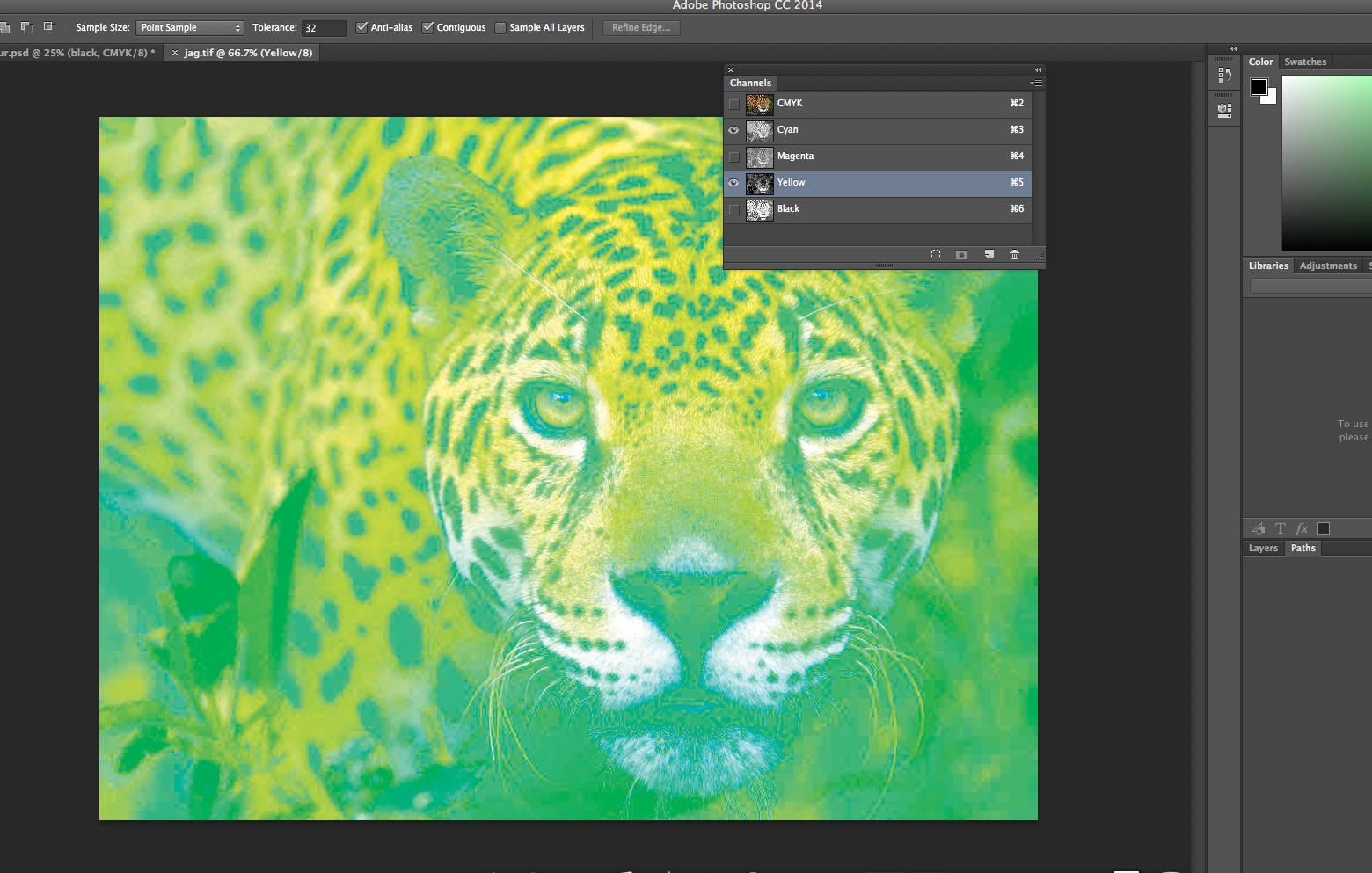
Task: Click the Add layer style fx icon
Action: point(1302,528)
